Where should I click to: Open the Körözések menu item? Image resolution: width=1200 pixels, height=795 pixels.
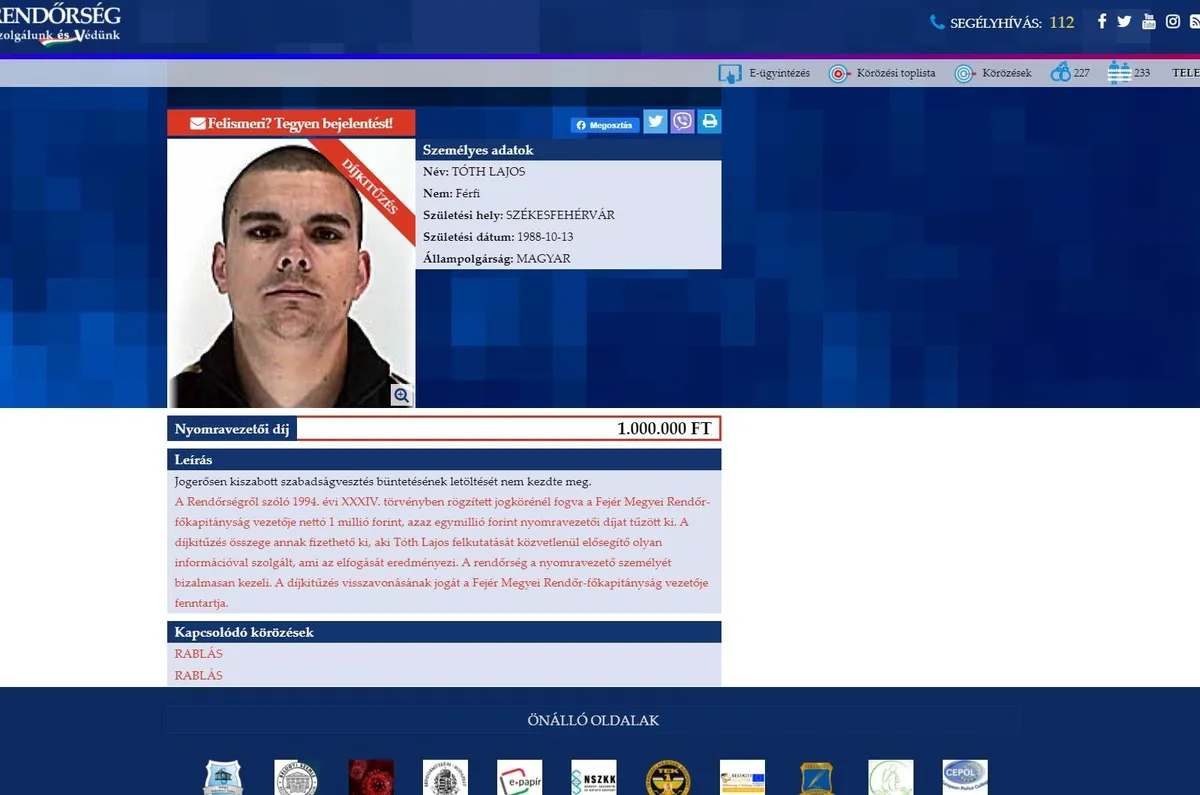(x=993, y=73)
